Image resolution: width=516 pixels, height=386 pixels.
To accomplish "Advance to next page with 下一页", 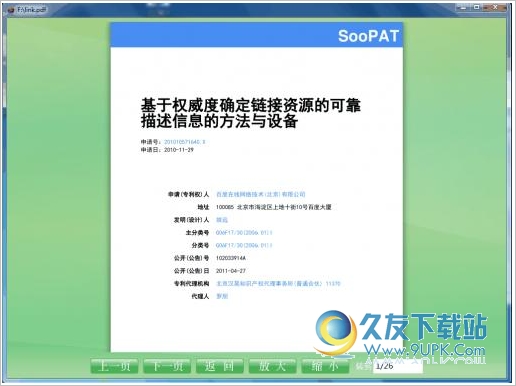I will coord(167,366).
